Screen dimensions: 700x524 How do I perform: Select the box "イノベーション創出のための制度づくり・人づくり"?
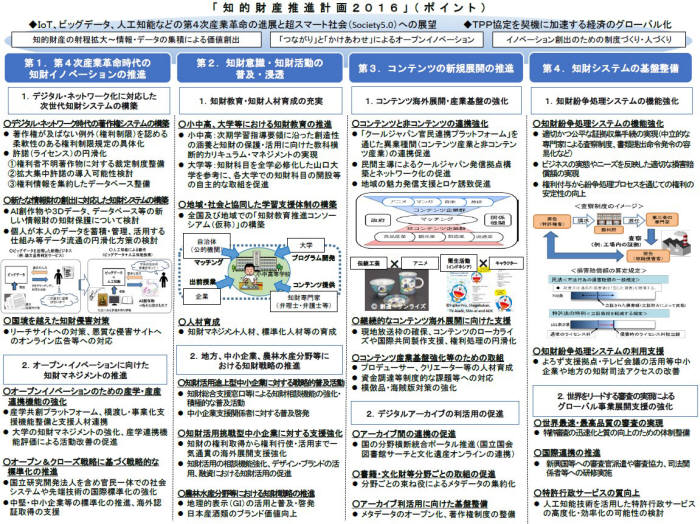[x=588, y=39]
